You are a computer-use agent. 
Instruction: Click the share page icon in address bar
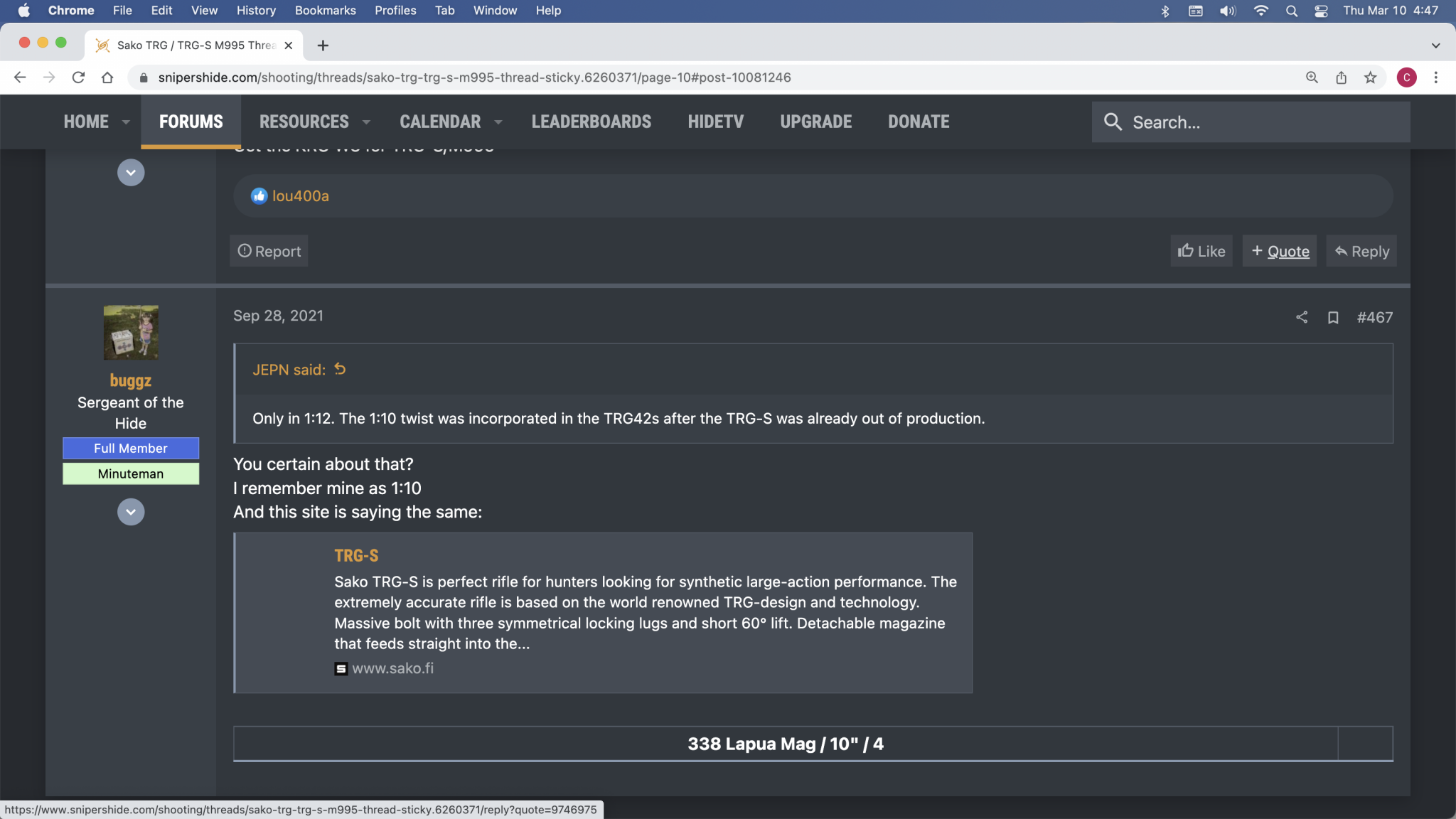point(1341,77)
